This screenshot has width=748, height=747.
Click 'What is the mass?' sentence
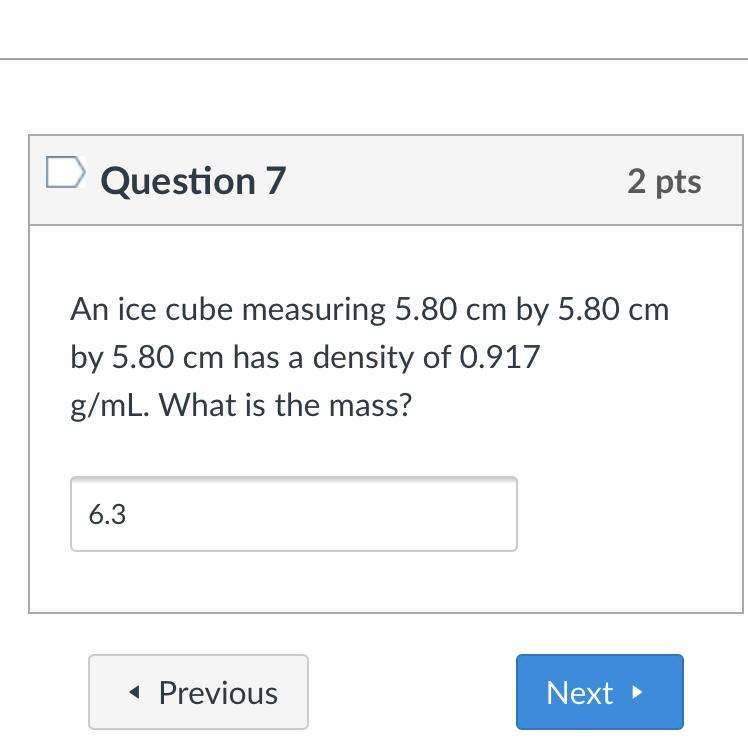point(285,405)
